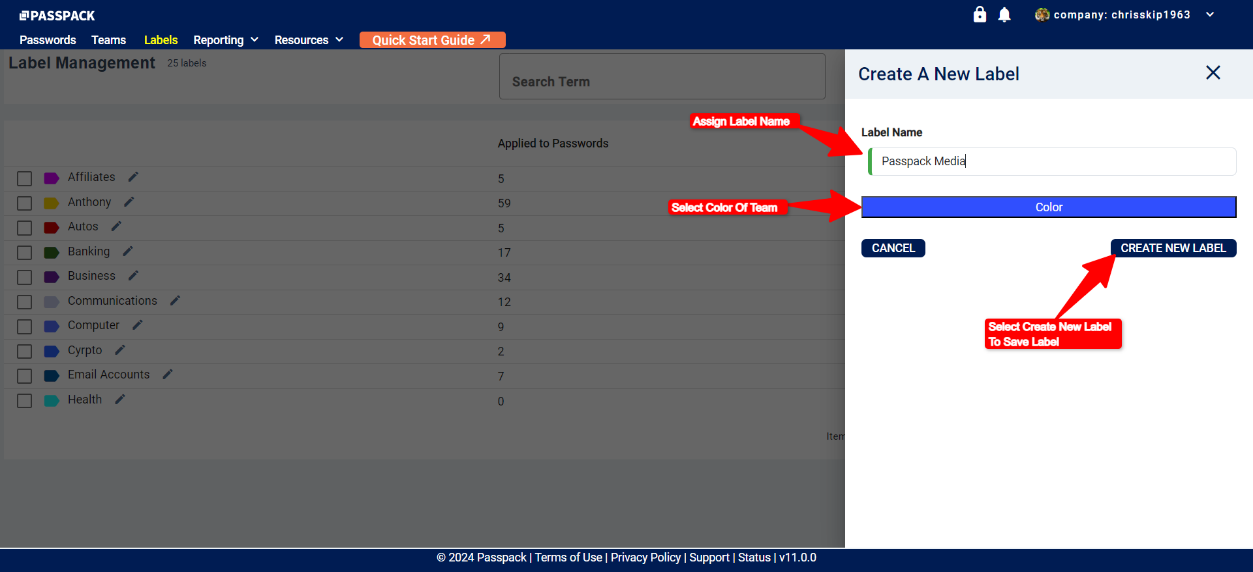Image resolution: width=1253 pixels, height=572 pixels.
Task: Edit the Business label pencil icon
Action: (x=133, y=276)
